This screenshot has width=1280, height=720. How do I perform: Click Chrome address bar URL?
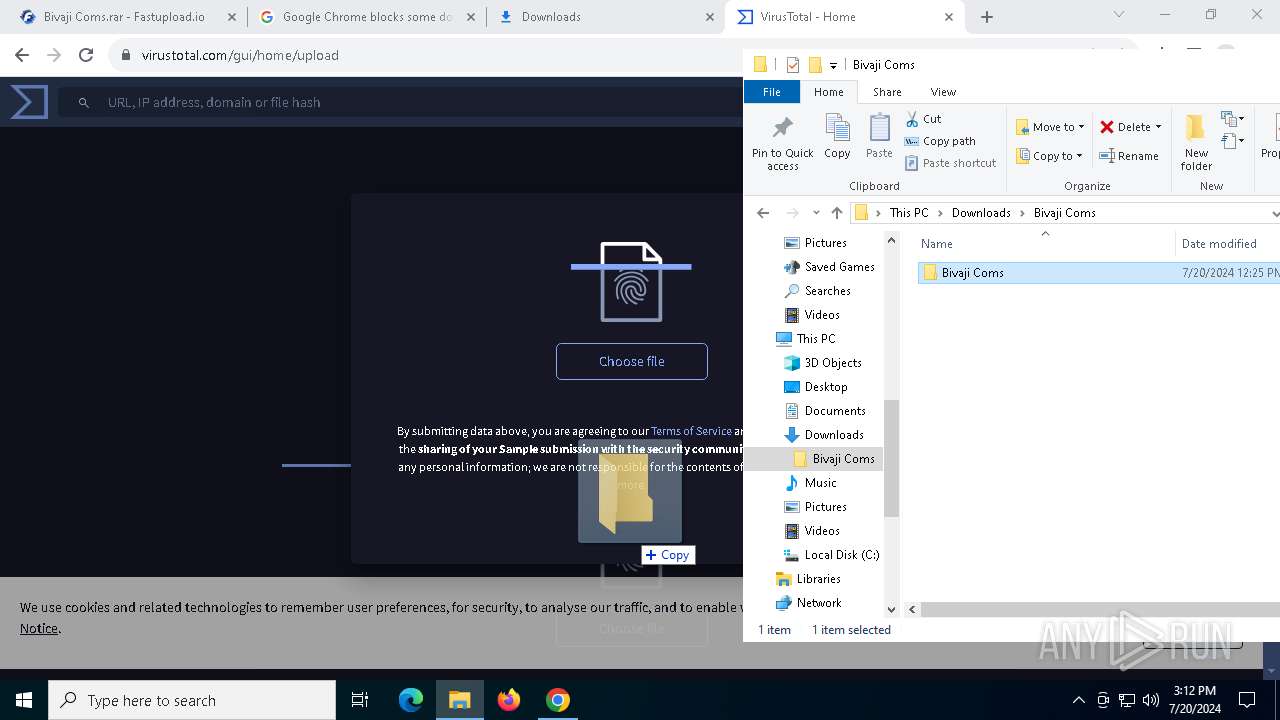(x=240, y=55)
